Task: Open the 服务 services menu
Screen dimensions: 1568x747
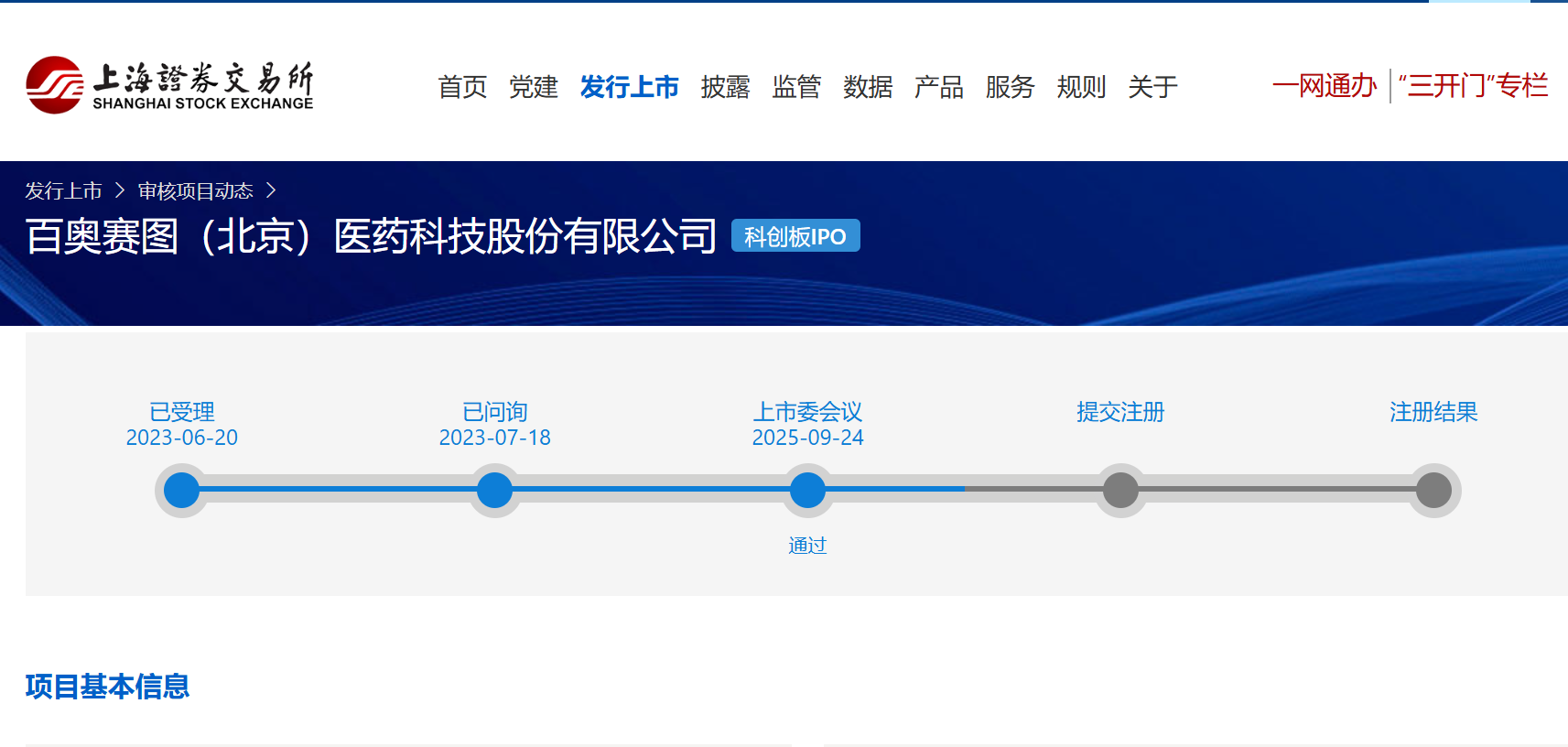Action: [1010, 87]
